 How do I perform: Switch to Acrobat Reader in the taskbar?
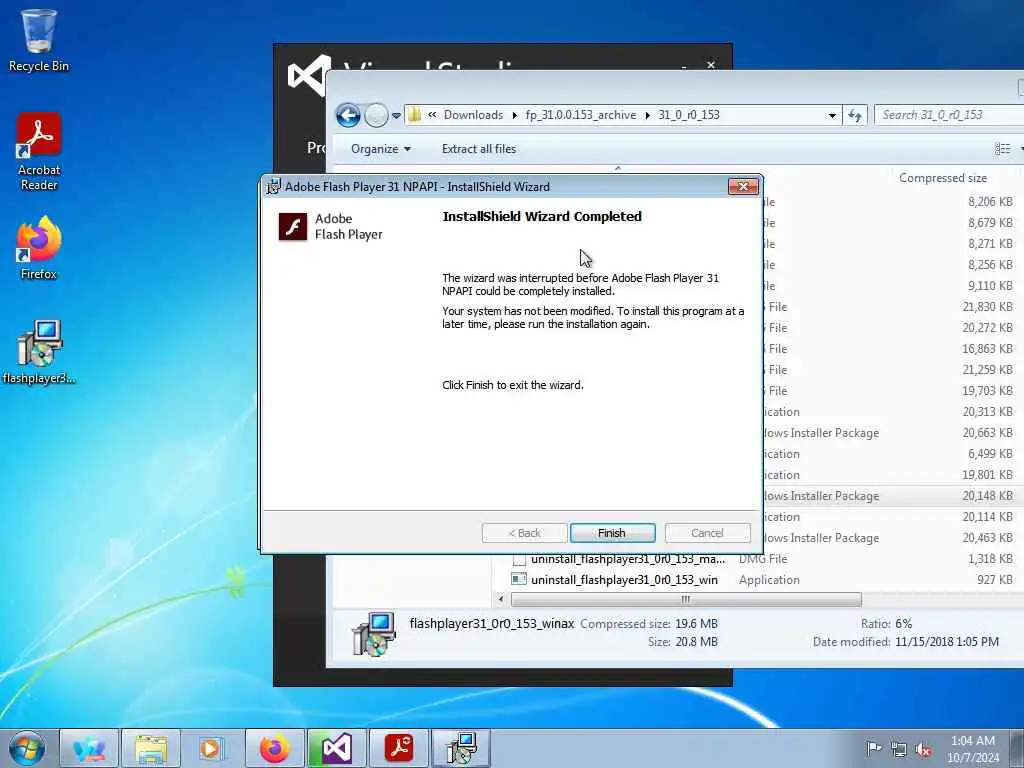[x=398, y=748]
